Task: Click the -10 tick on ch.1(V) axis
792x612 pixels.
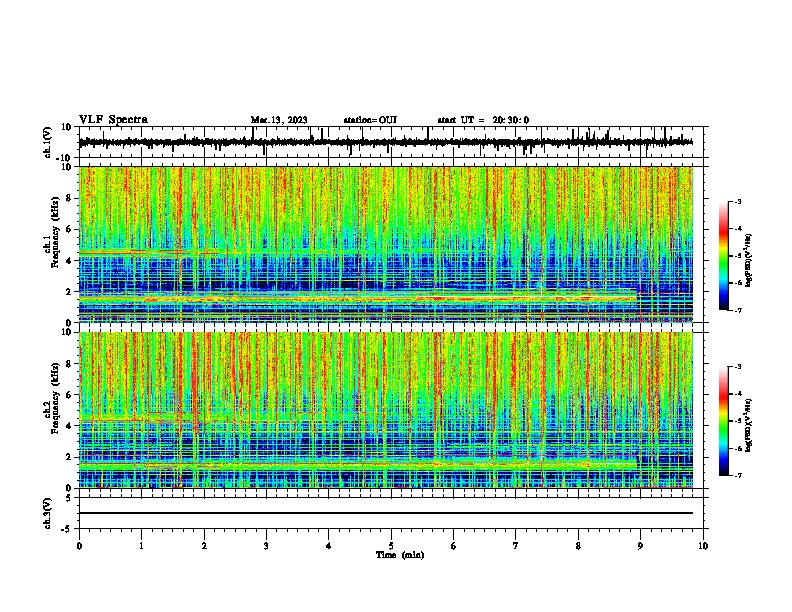Action: [x=64, y=158]
